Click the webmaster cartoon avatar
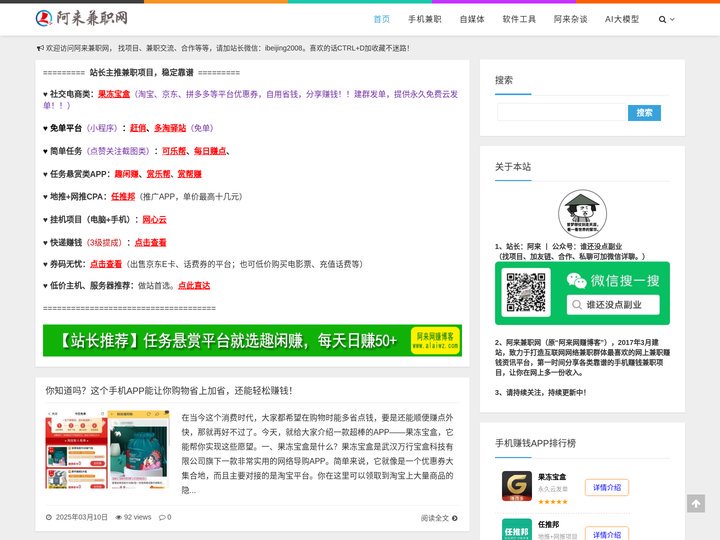The height and width of the screenshot is (540, 720). click(582, 214)
